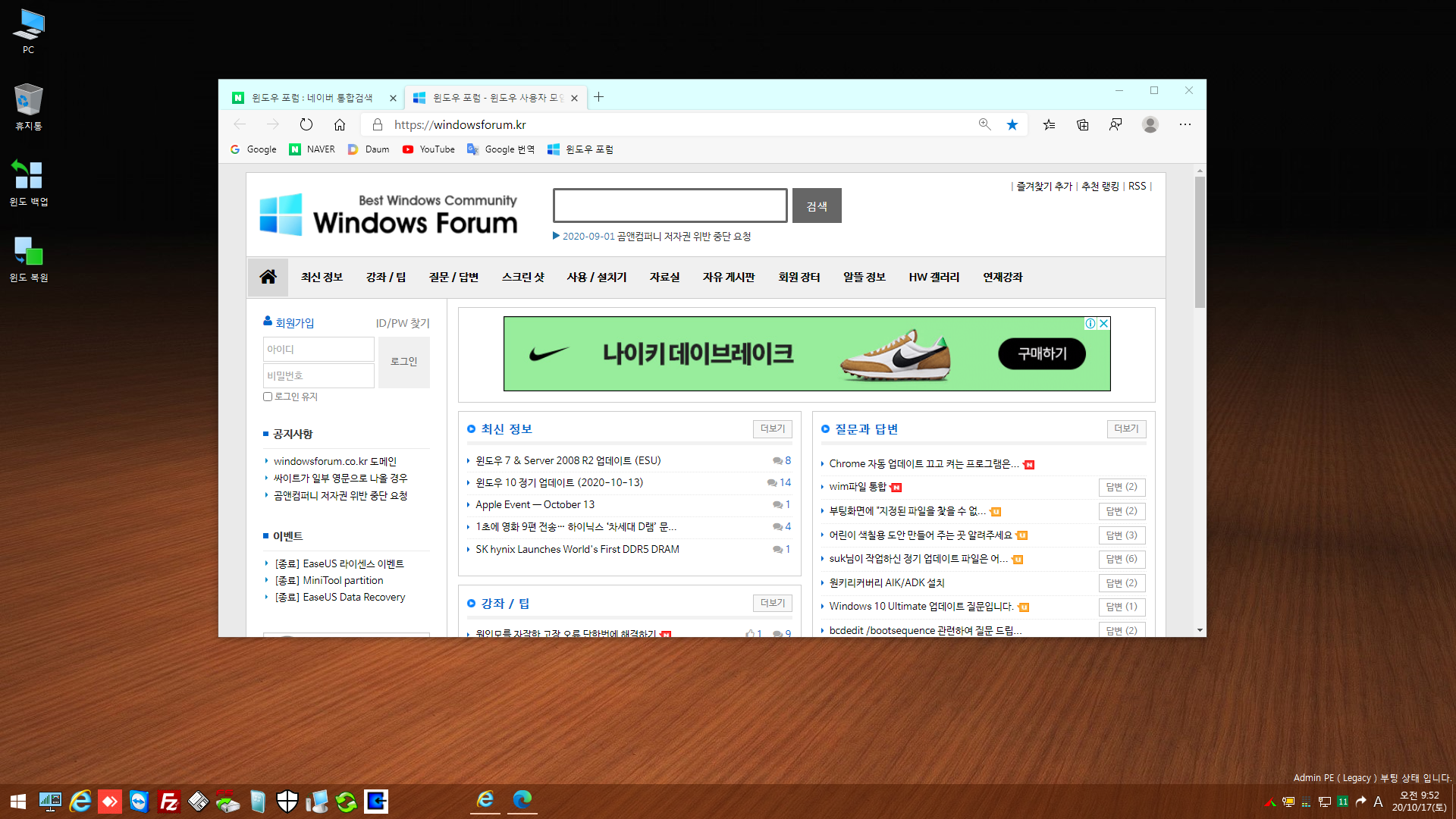Click the white shield icon in taskbar
Screen dimensions: 1456x819
click(x=287, y=802)
